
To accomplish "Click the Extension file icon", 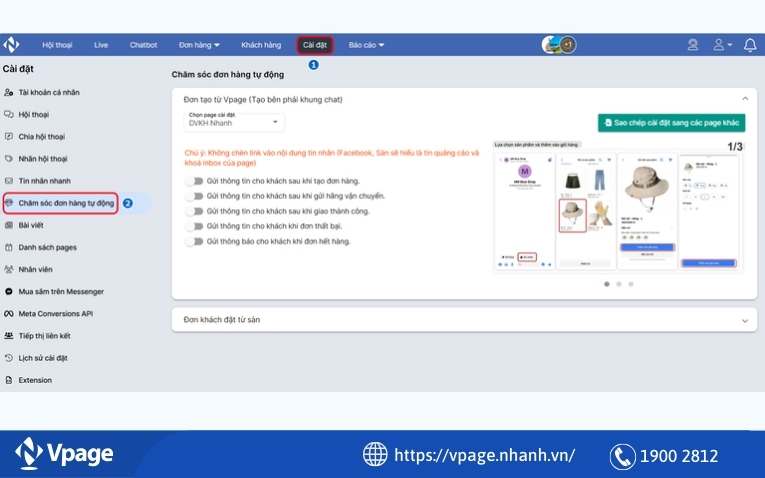I will click(9, 380).
